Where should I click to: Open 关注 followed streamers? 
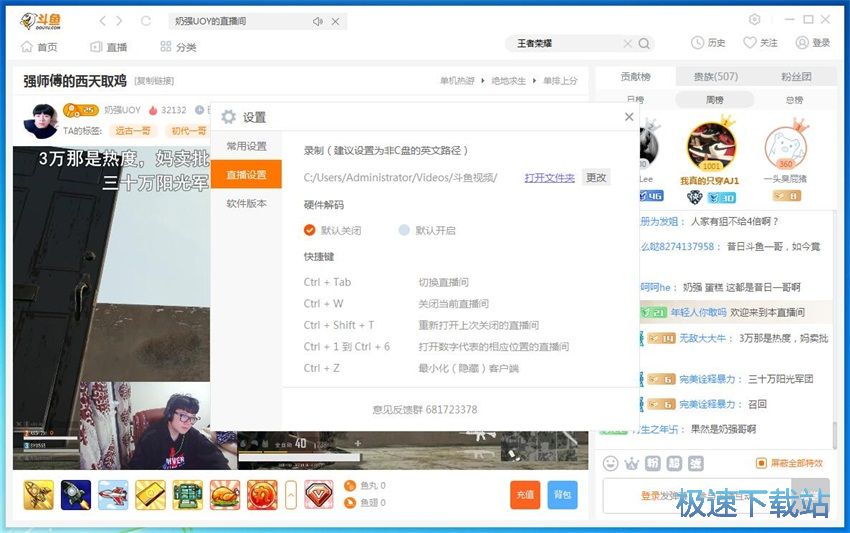[x=760, y=43]
